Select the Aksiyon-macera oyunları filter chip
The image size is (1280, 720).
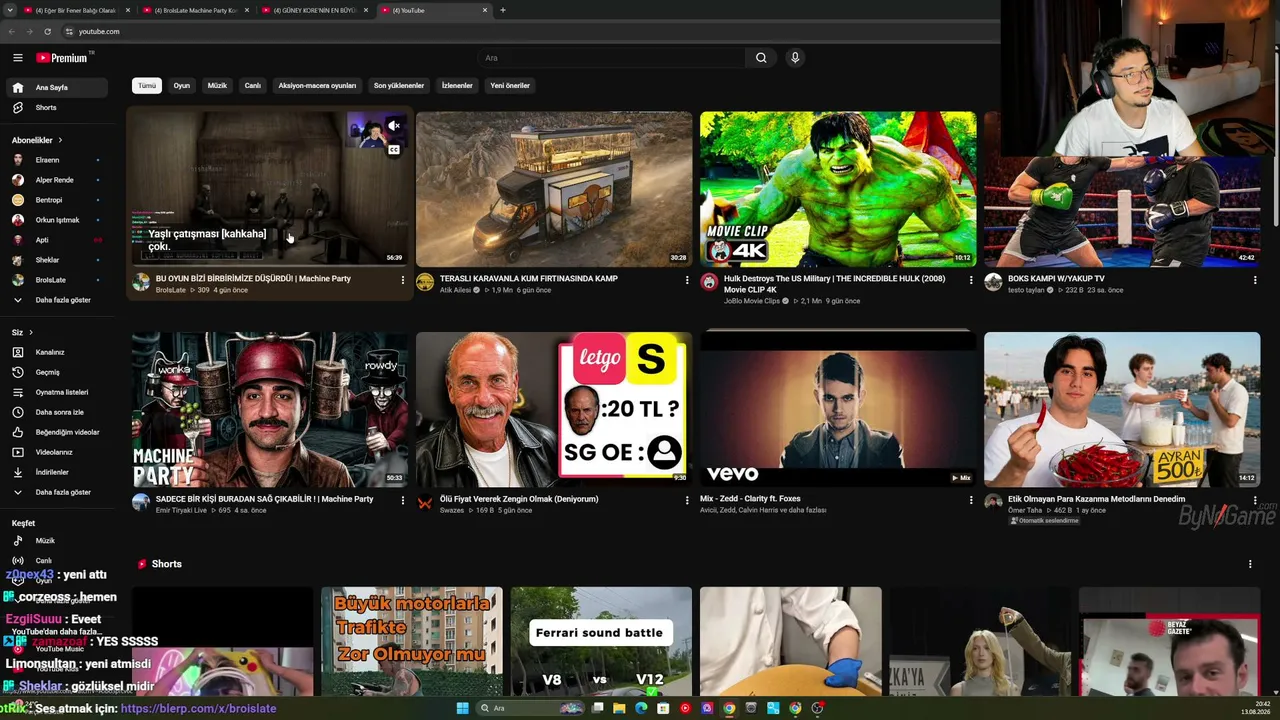(x=317, y=86)
